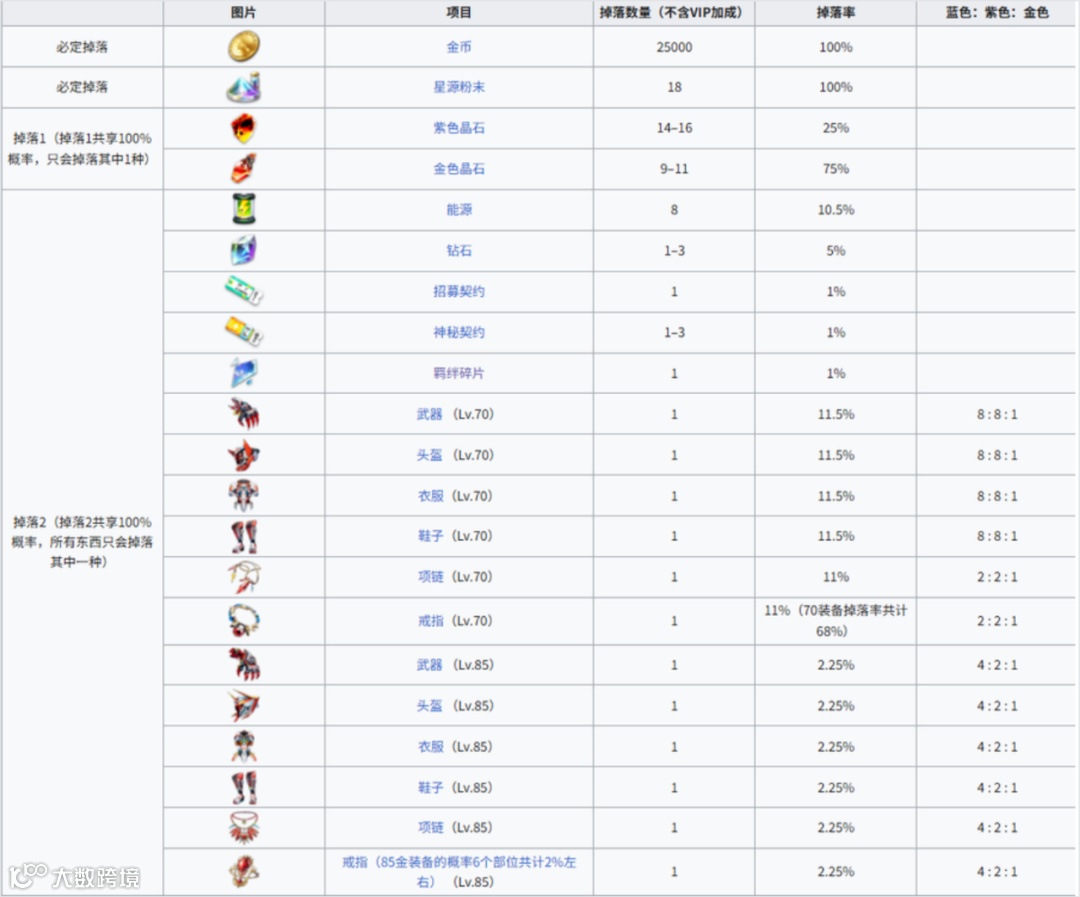1080x897 pixels.
Task: Open the 衣服 link in the Lv.85 row
Action: pos(430,747)
